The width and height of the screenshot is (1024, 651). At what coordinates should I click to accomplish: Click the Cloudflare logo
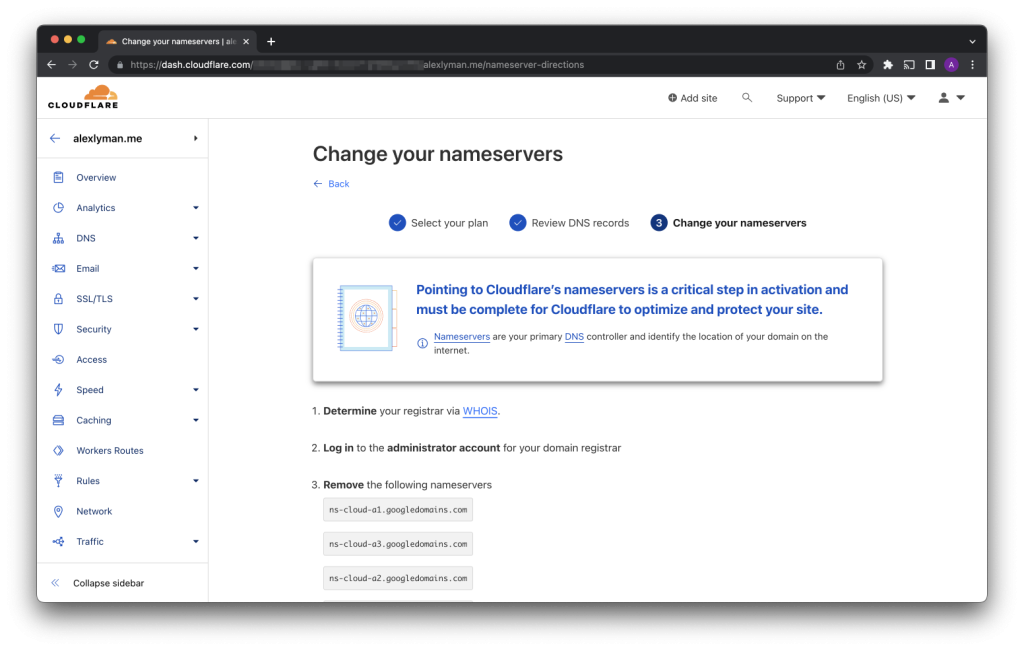[82, 97]
